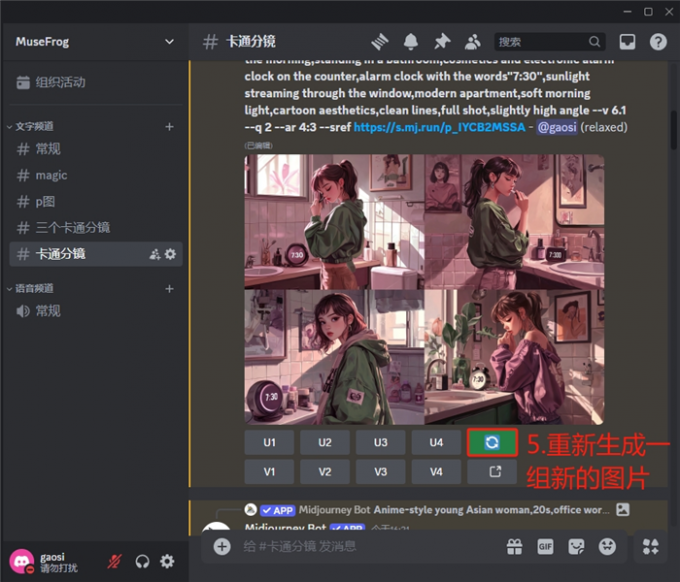This screenshot has width=680, height=582.
Task: Open the #三个卡通分镜 channel
Action: pos(95,228)
